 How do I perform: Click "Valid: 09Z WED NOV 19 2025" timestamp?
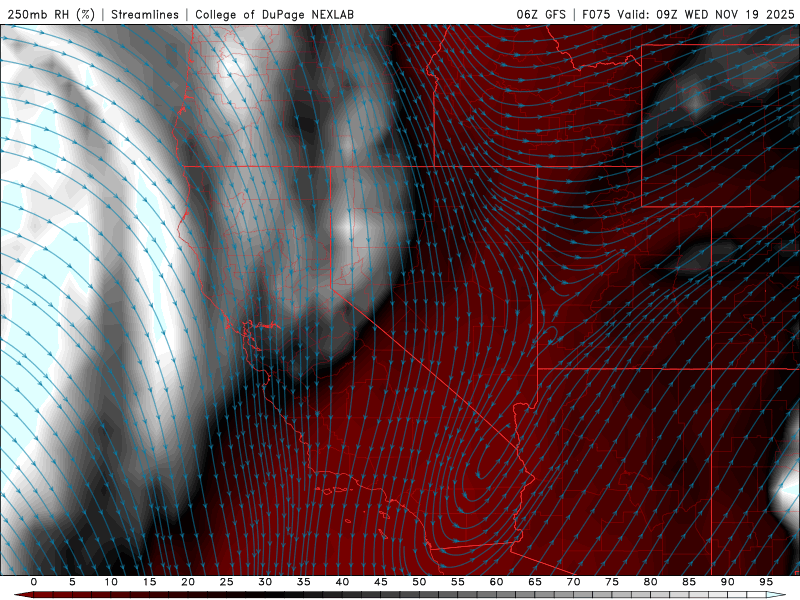coord(706,14)
